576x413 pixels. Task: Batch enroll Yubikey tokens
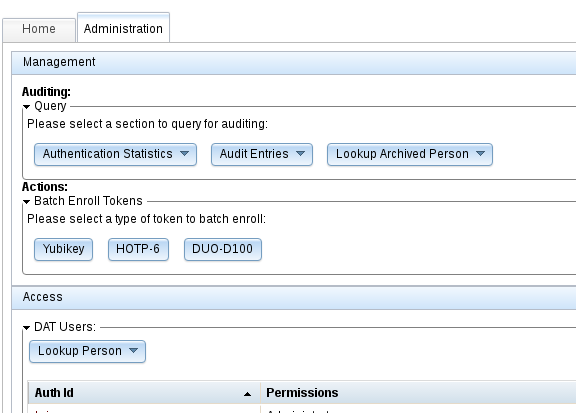[x=63, y=249]
